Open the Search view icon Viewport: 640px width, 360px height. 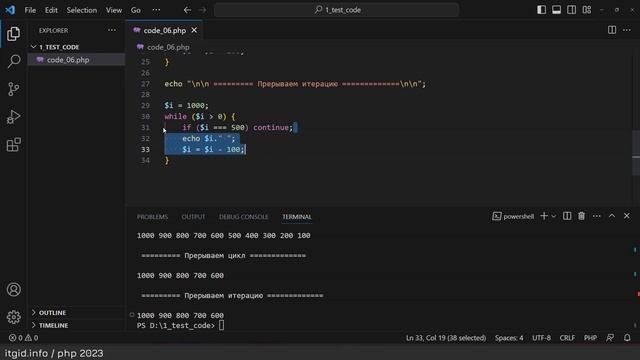click(13, 61)
